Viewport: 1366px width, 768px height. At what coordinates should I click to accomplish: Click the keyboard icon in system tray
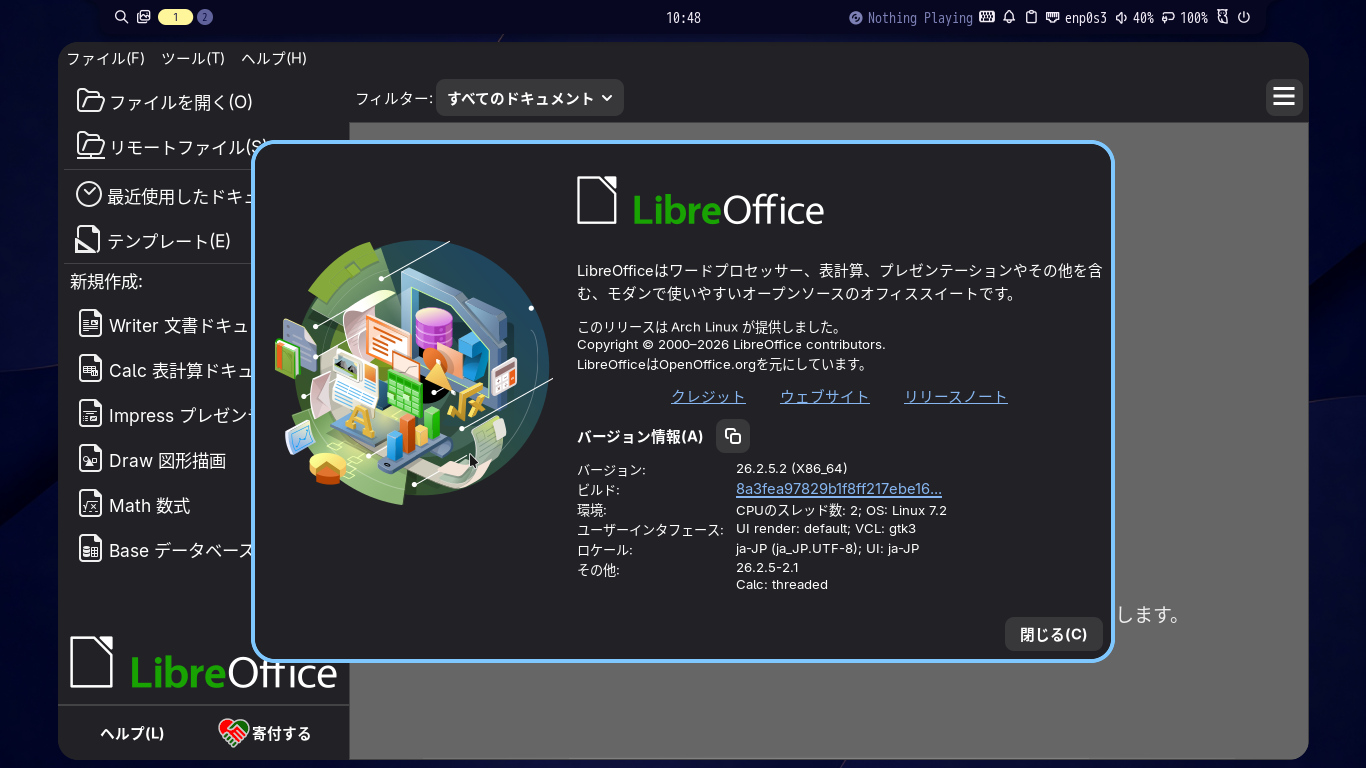pyautogui.click(x=987, y=17)
